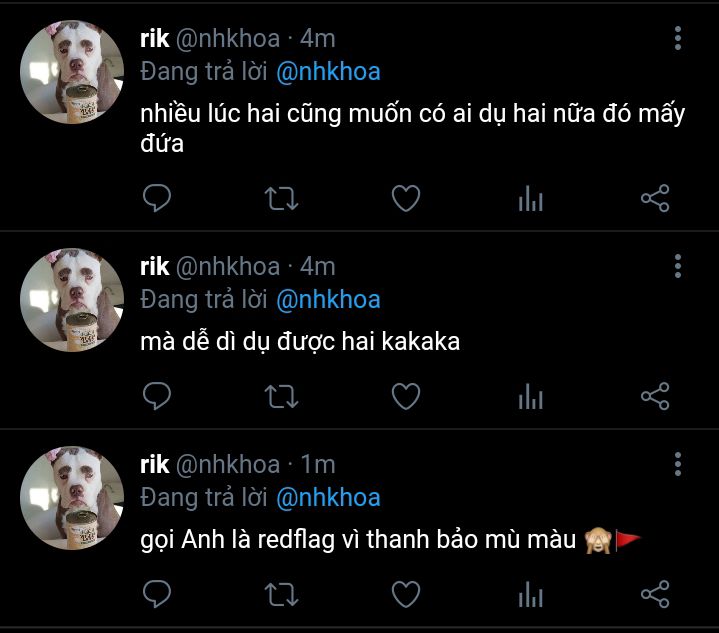Share the "mà dễ dì" tweet
The height and width of the screenshot is (633, 719).
click(654, 396)
